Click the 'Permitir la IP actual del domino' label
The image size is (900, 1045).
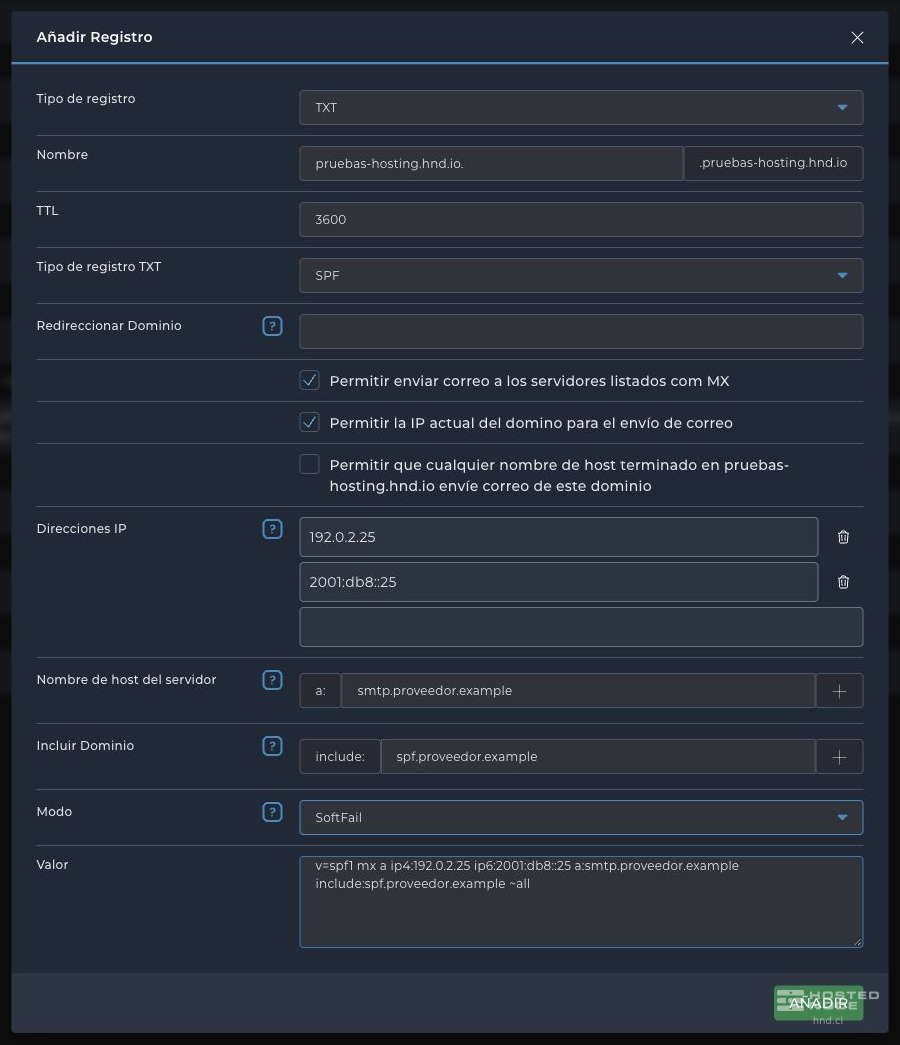(531, 423)
